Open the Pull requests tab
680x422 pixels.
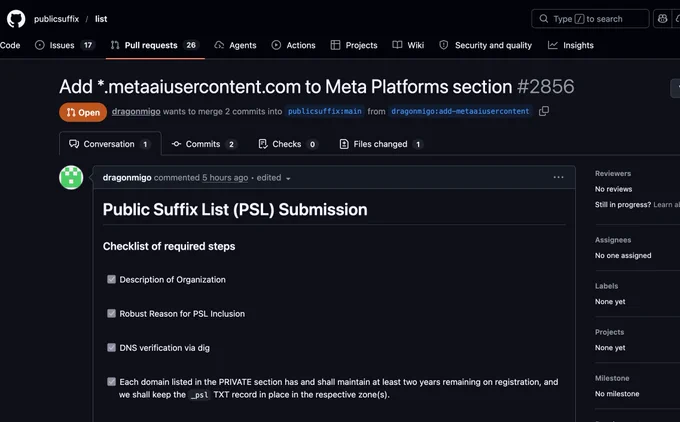click(x=155, y=45)
